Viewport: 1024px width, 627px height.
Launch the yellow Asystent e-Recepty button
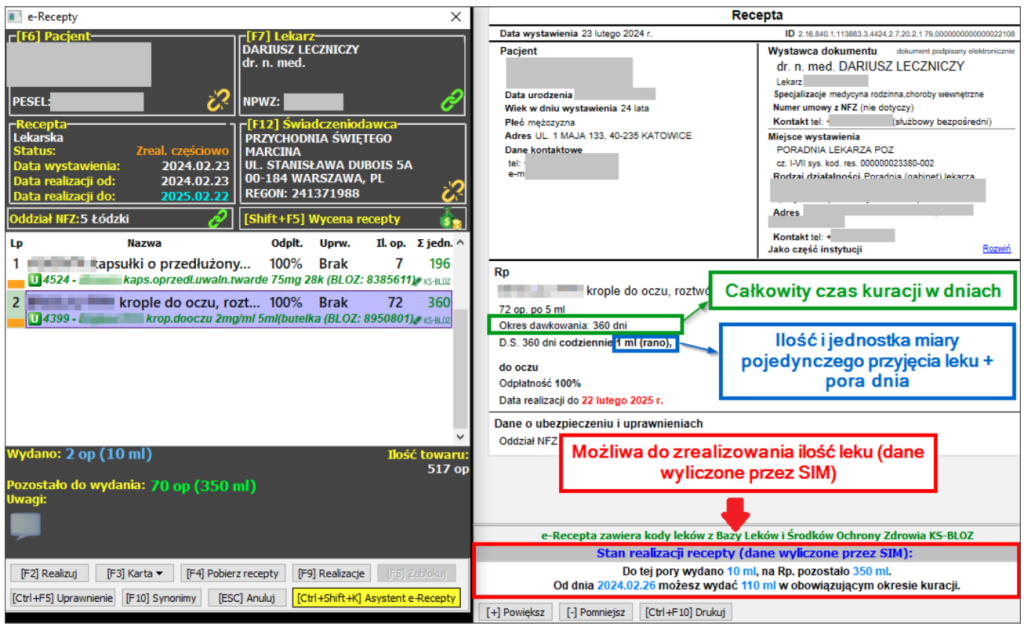tap(376, 598)
